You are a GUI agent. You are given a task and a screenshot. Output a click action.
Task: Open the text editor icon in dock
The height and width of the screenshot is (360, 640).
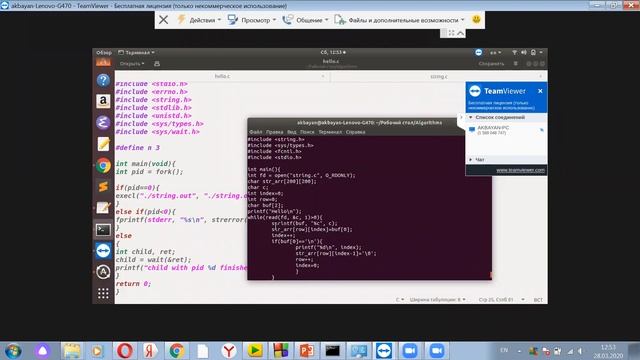pos(103,208)
